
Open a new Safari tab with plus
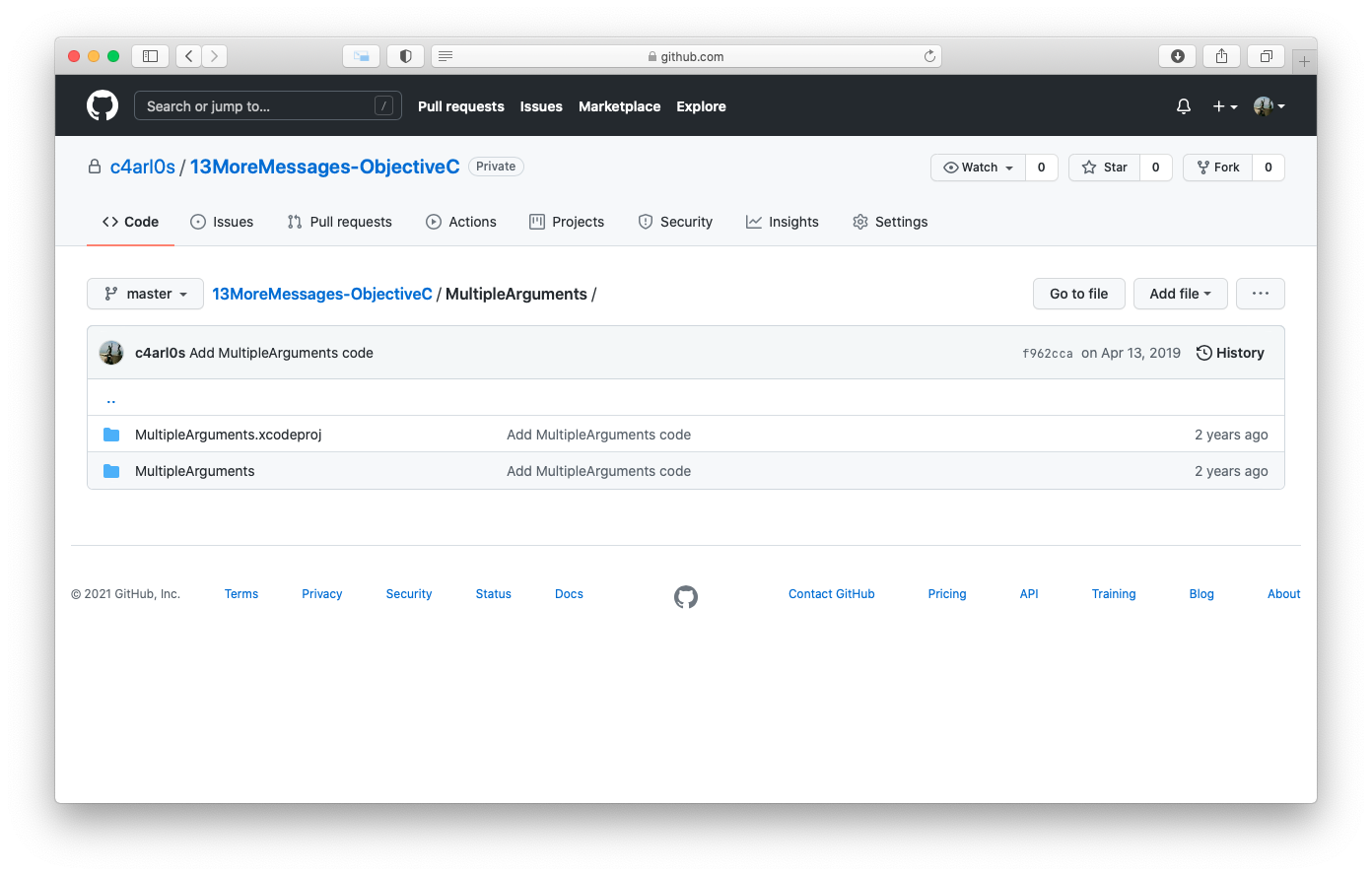click(x=1304, y=61)
